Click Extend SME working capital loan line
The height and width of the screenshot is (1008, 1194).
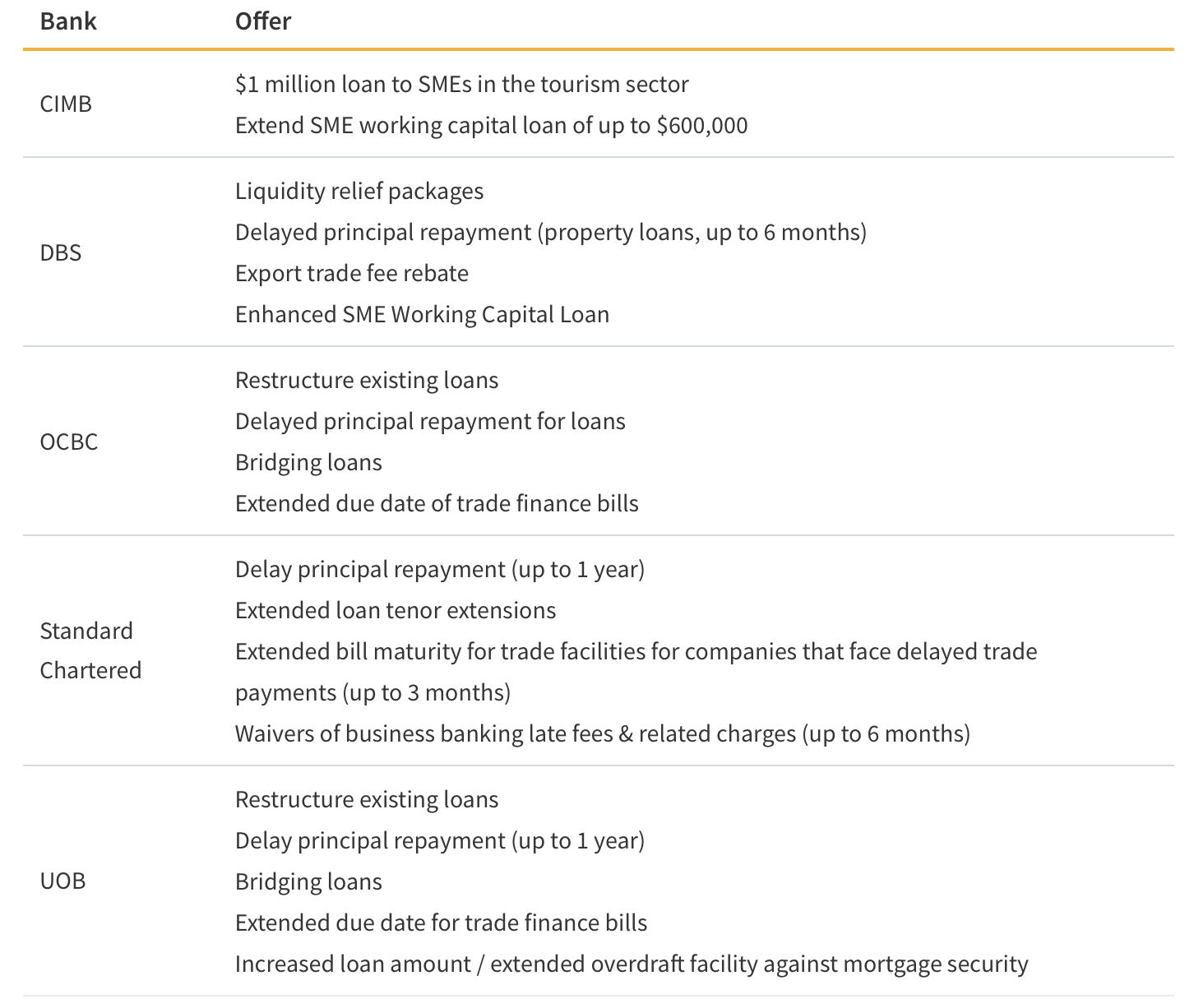(x=491, y=125)
